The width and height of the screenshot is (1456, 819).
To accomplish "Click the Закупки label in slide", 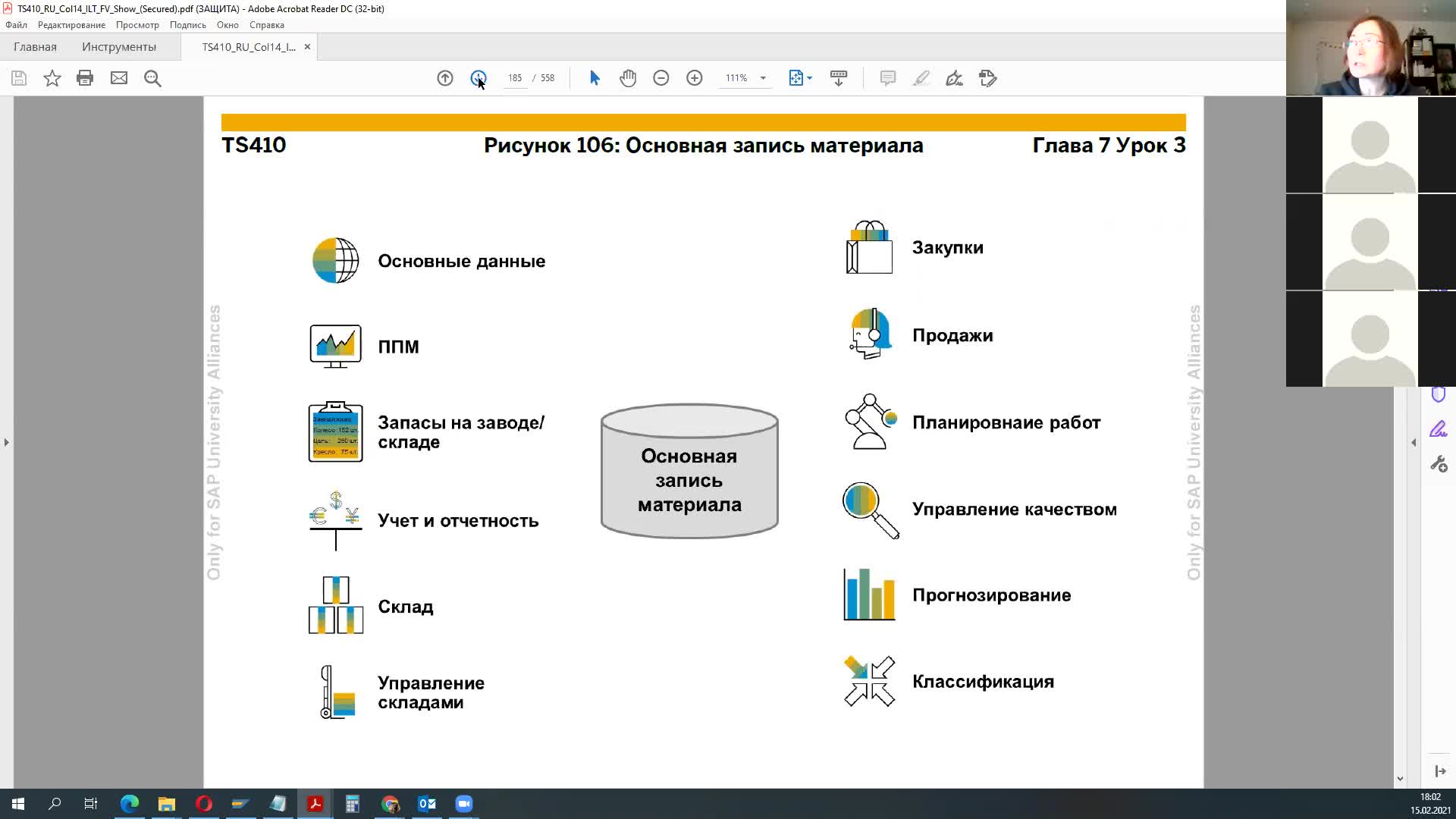I will point(947,248).
